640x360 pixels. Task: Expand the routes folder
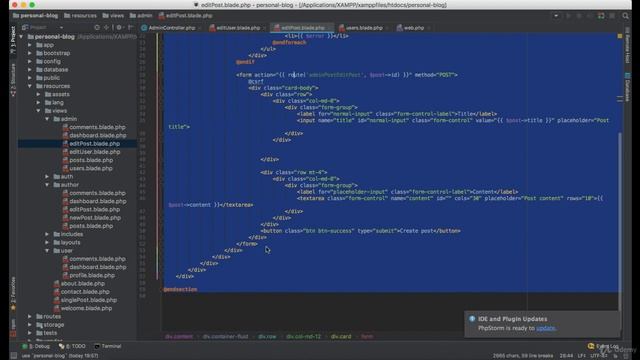coord(30,316)
